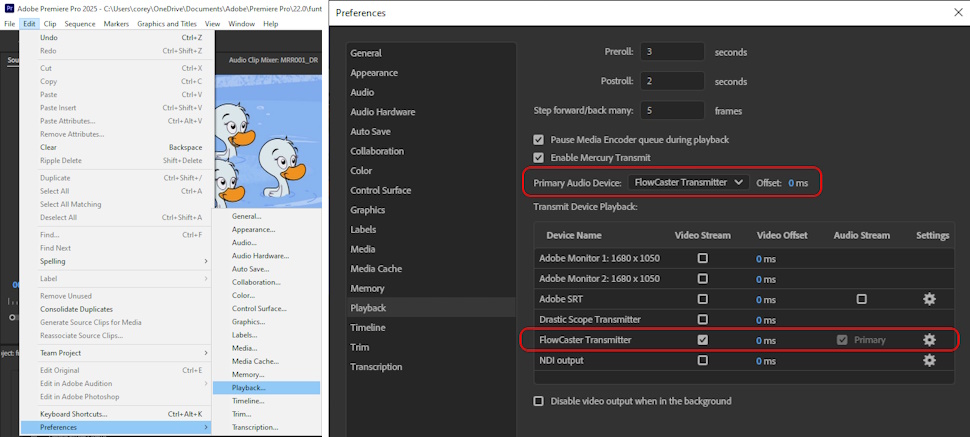Expand the Label submenu
Screen dimensions: 970x437
116,279
